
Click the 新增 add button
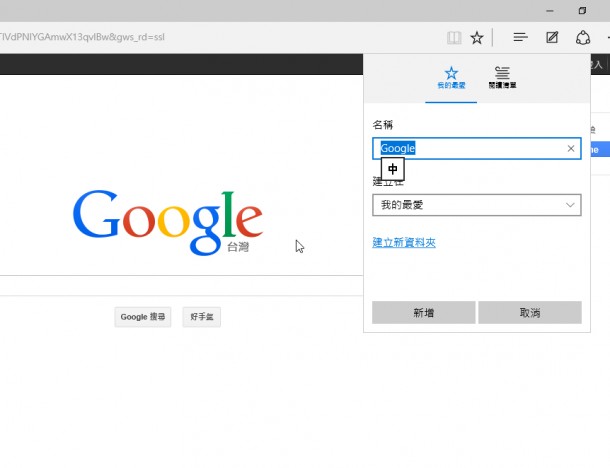[424, 312]
